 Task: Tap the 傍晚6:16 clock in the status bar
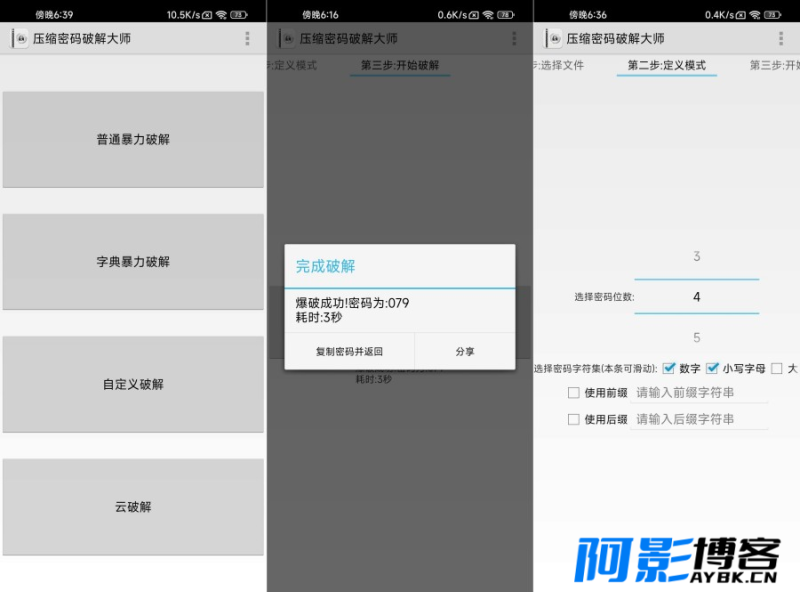pyautogui.click(x=320, y=15)
